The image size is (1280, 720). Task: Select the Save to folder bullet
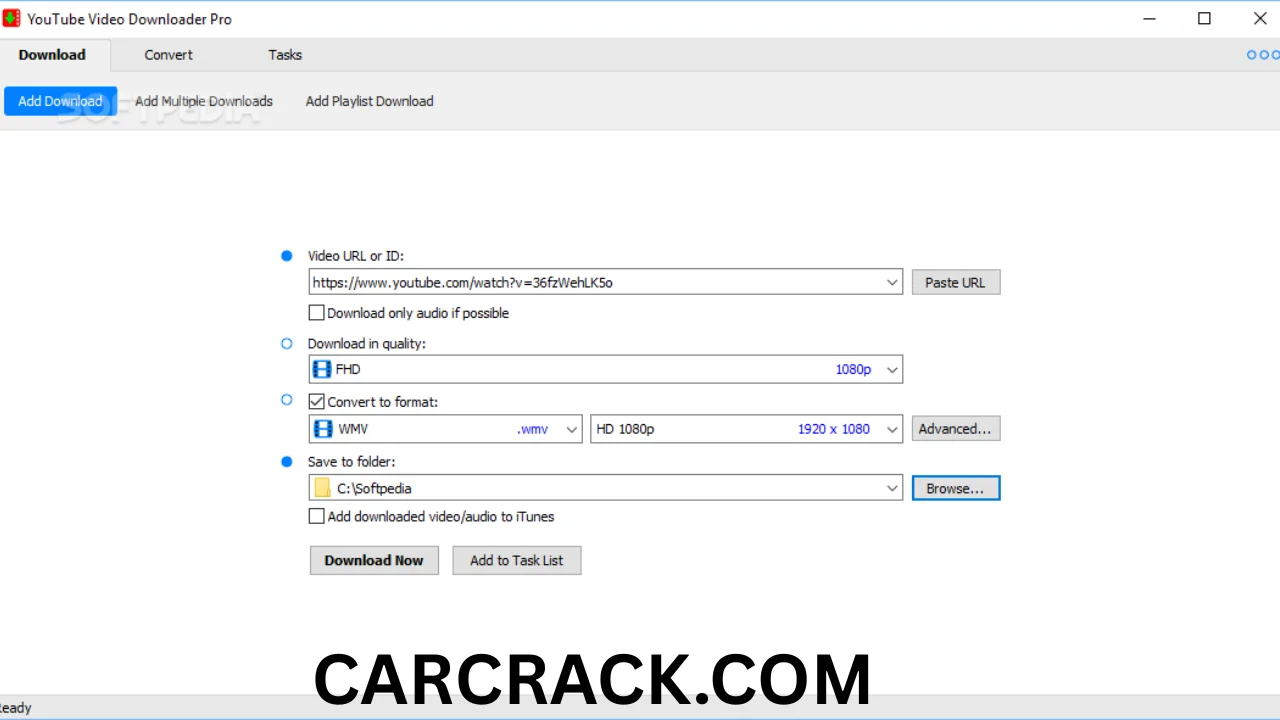click(x=287, y=462)
